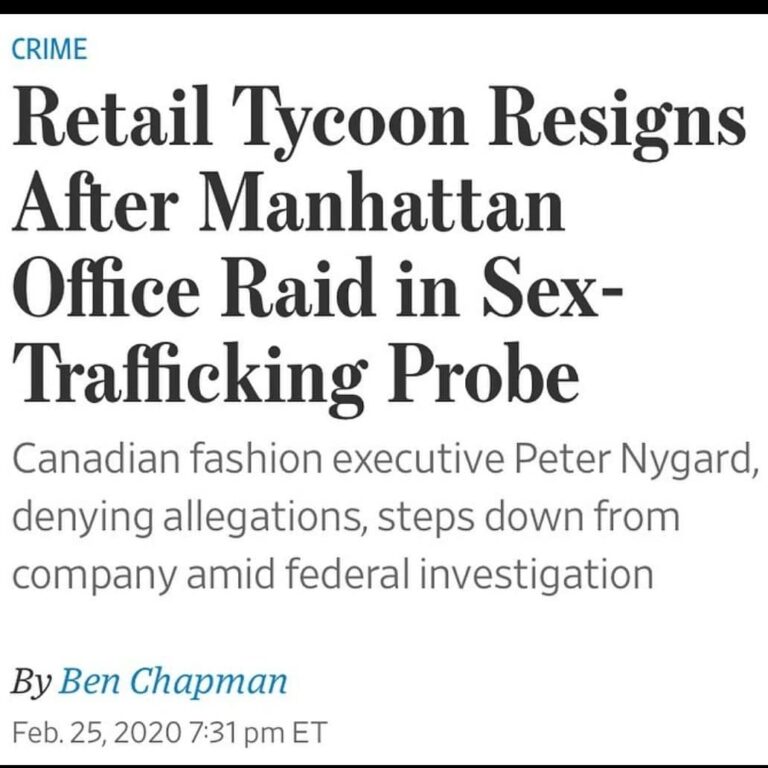
Task: Click the black bar above the article
Action: click(384, 7)
